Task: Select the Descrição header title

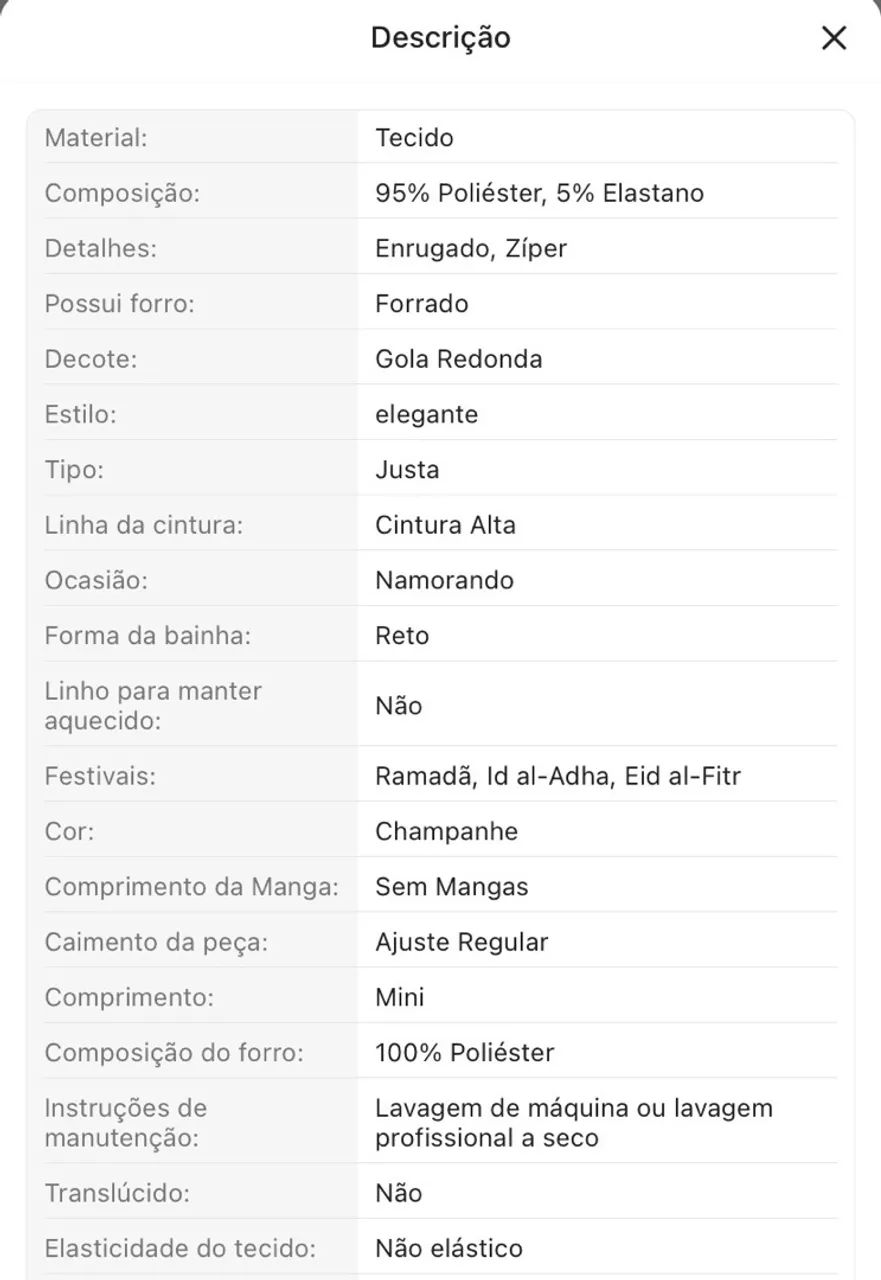Action: [x=440, y=38]
